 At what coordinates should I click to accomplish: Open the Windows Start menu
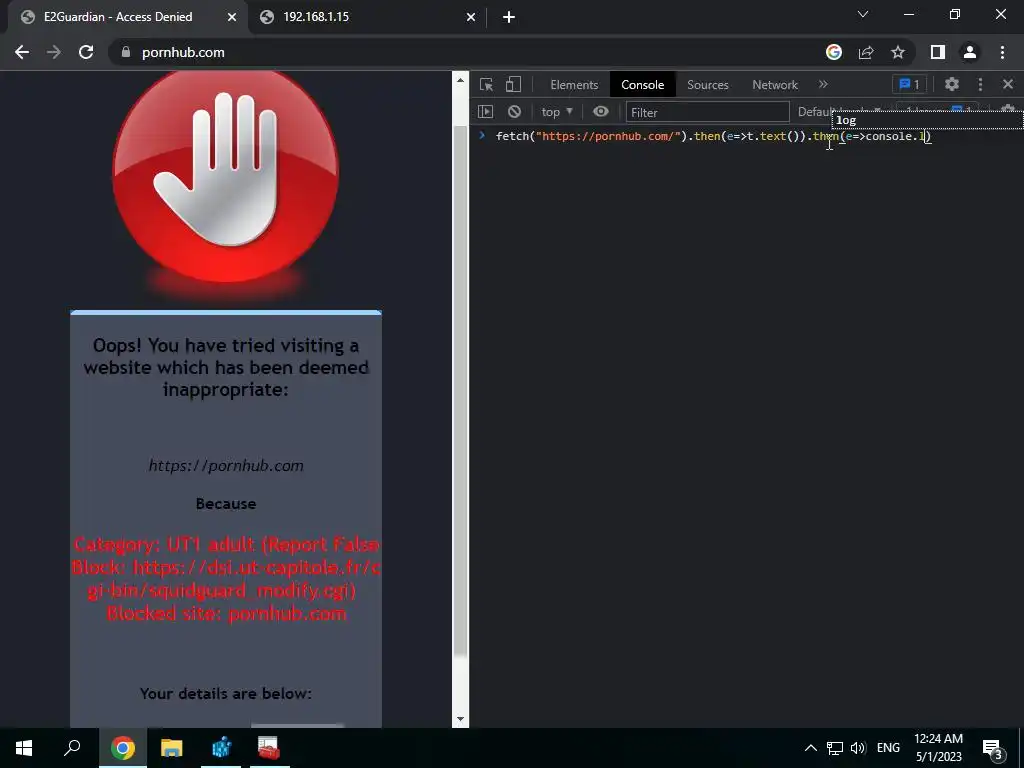point(24,748)
